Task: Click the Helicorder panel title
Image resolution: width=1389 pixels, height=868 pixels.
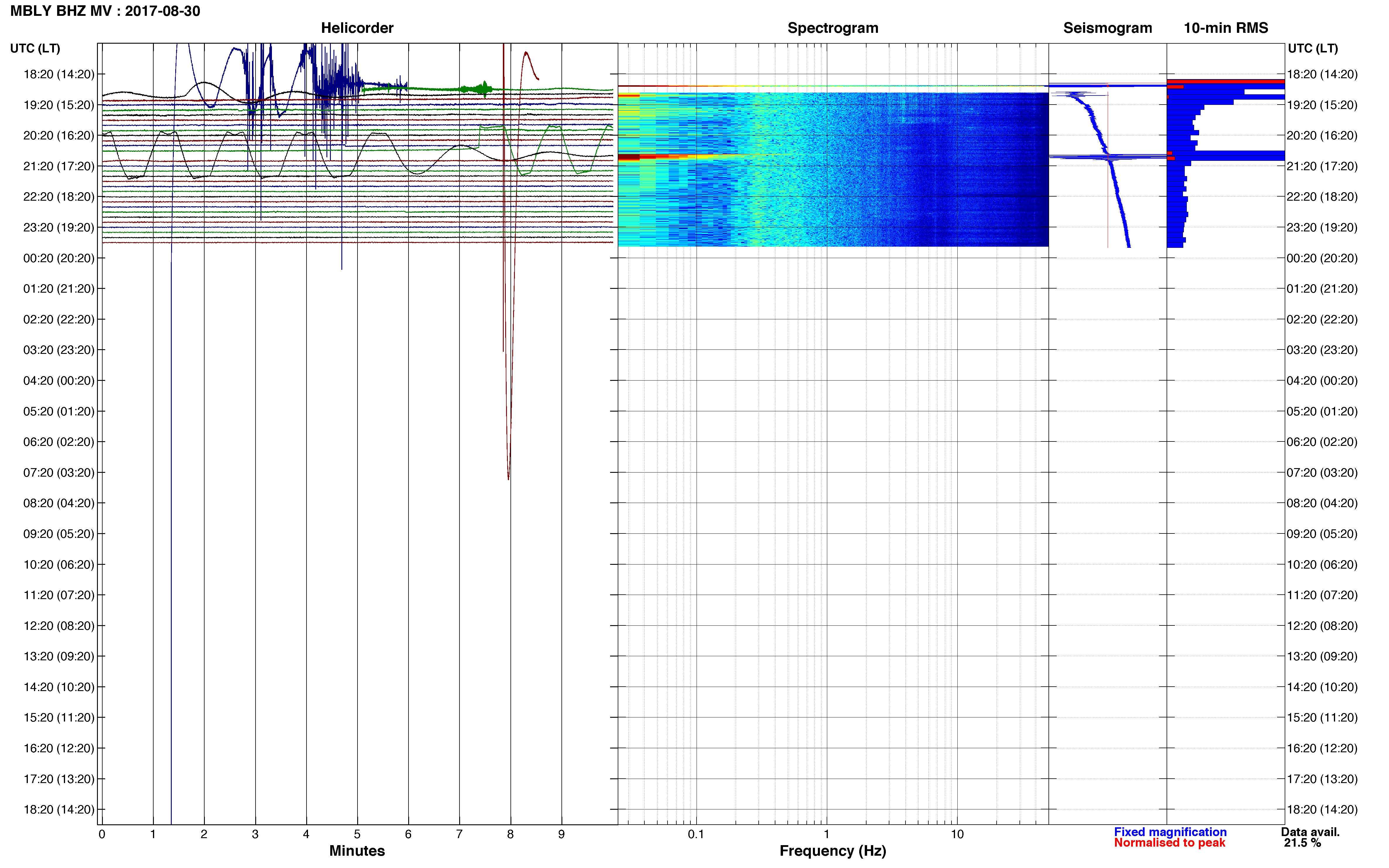Action: [x=357, y=28]
